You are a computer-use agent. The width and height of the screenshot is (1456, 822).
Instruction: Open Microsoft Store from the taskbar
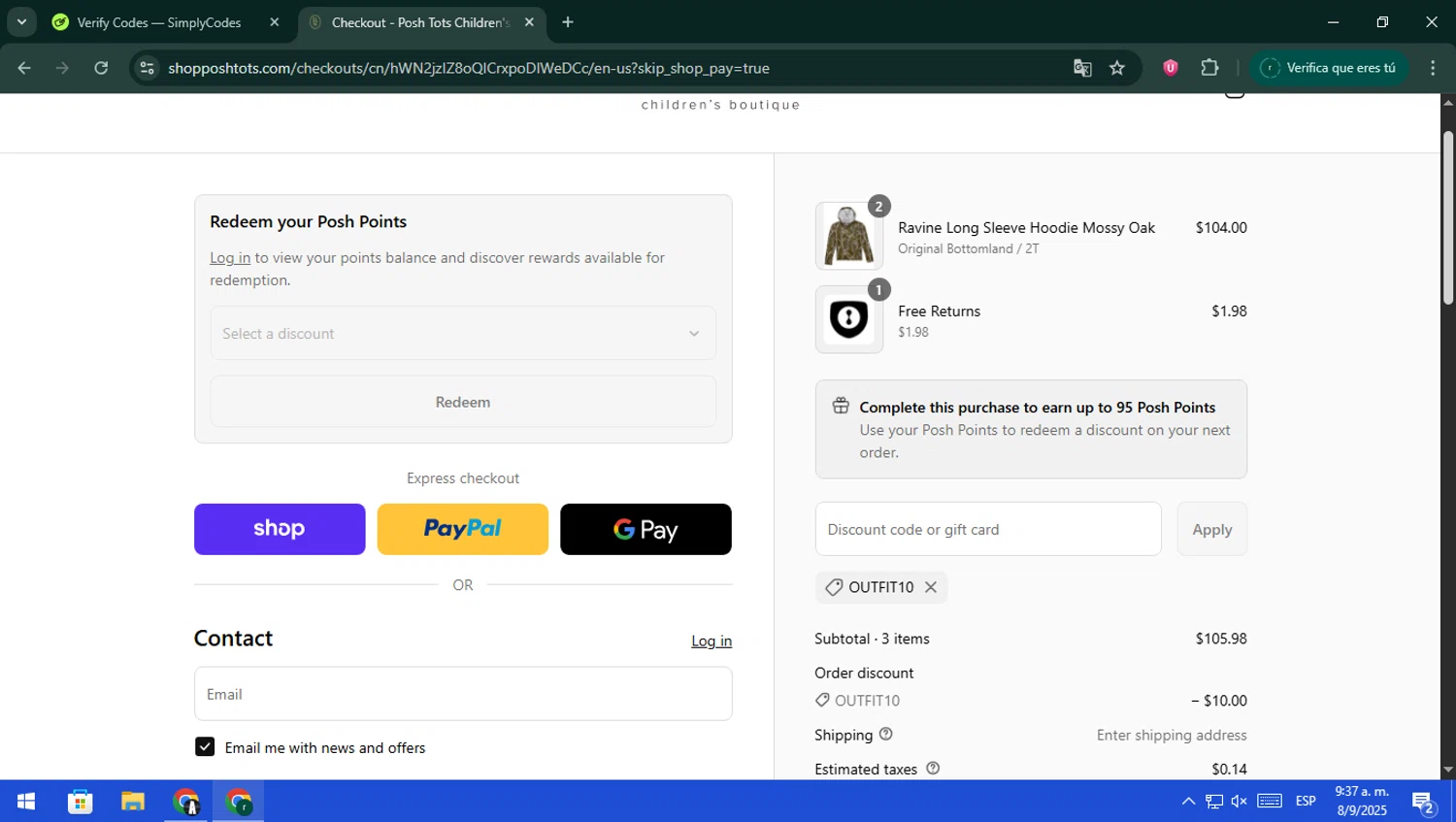pyautogui.click(x=80, y=802)
